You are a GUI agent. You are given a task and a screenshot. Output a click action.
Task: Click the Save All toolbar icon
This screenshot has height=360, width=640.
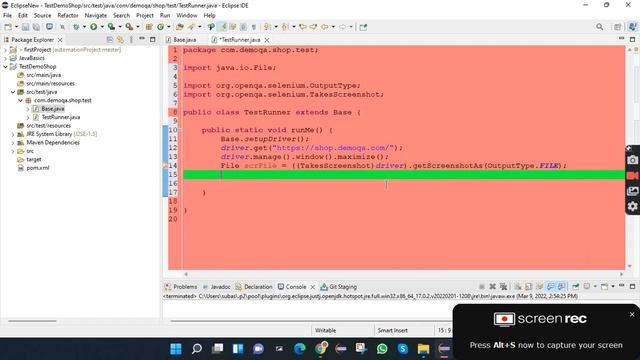tap(36, 27)
